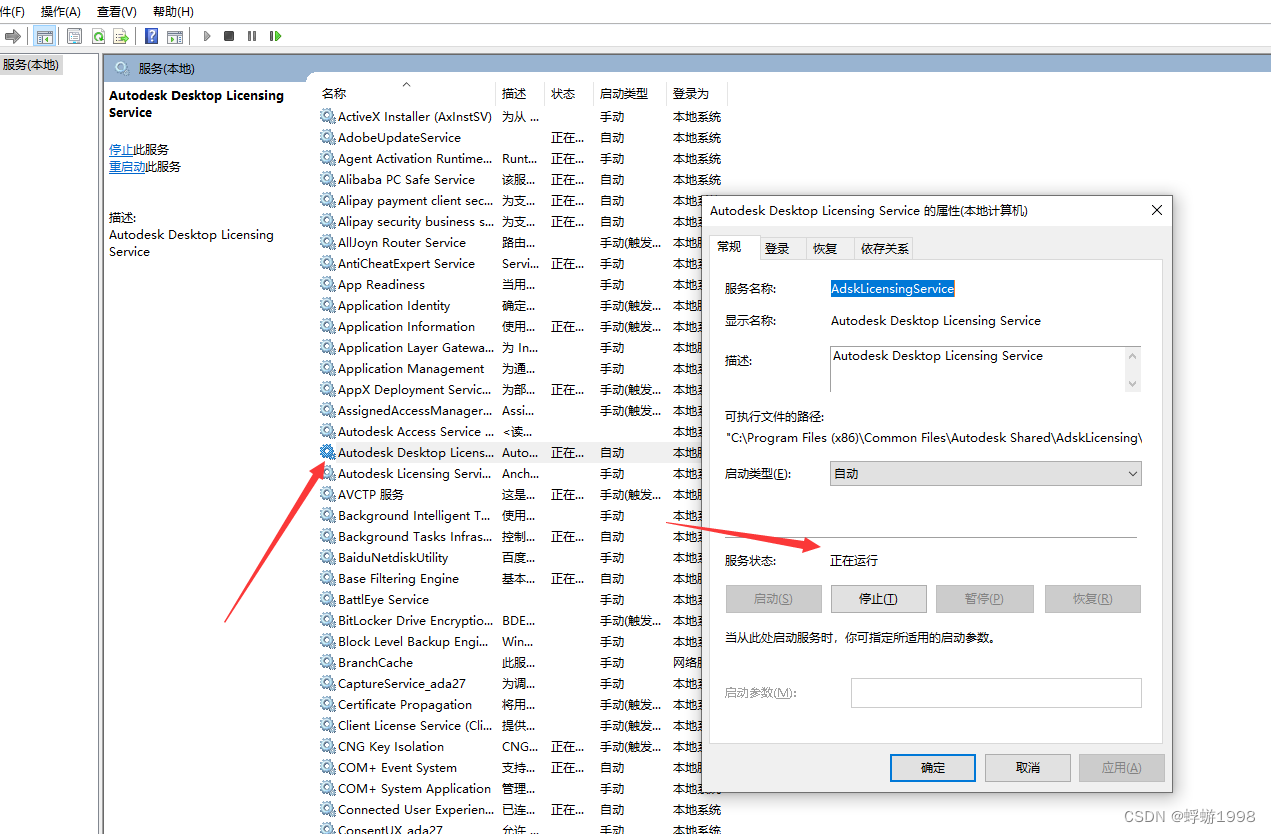Click the ActiveX Installer service gear icon
The height and width of the screenshot is (834, 1271).
(328, 116)
